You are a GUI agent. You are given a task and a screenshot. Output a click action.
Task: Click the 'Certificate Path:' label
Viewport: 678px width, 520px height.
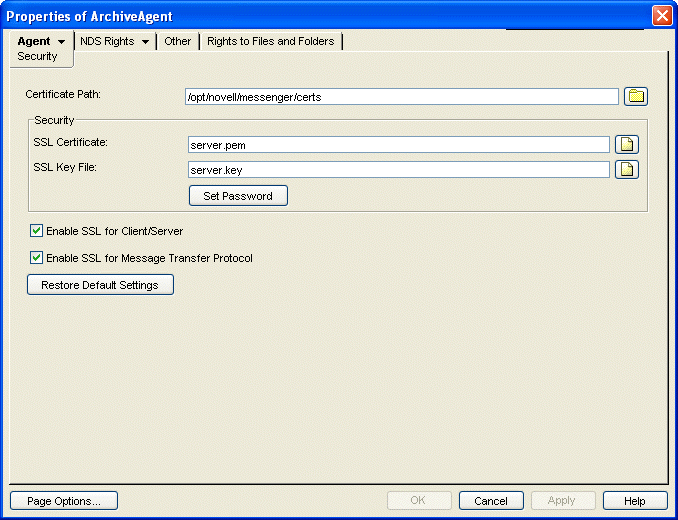(x=63, y=94)
